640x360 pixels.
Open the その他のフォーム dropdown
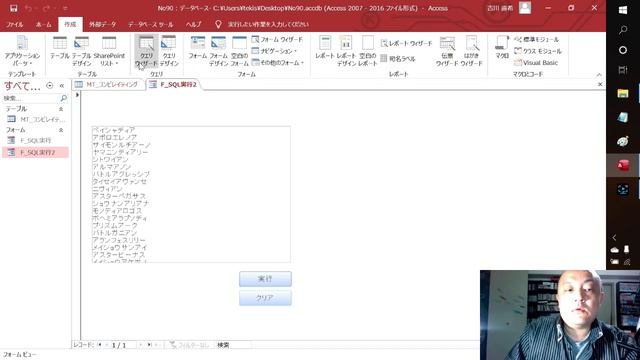[x=278, y=62]
